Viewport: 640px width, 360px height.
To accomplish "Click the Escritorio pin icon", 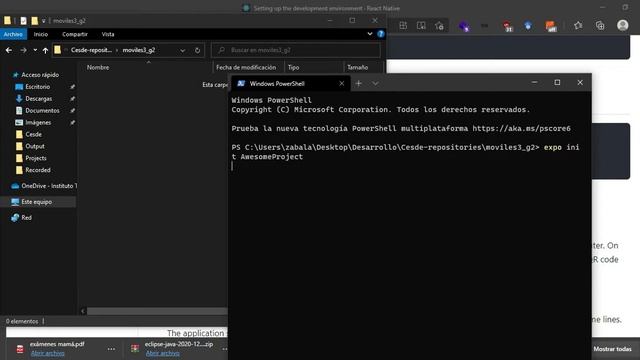I will click(x=72, y=87).
